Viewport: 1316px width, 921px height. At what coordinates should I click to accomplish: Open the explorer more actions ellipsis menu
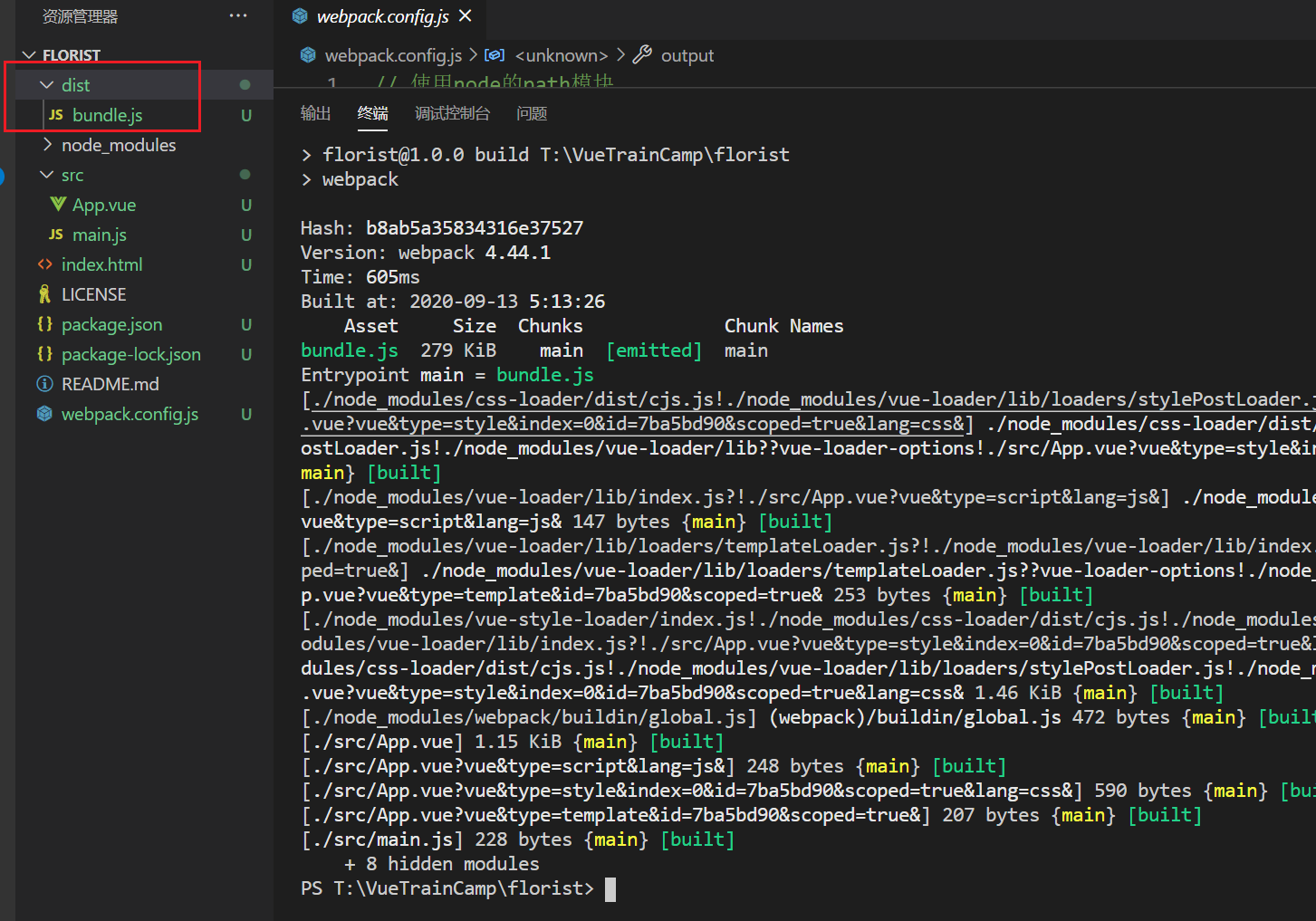(238, 16)
